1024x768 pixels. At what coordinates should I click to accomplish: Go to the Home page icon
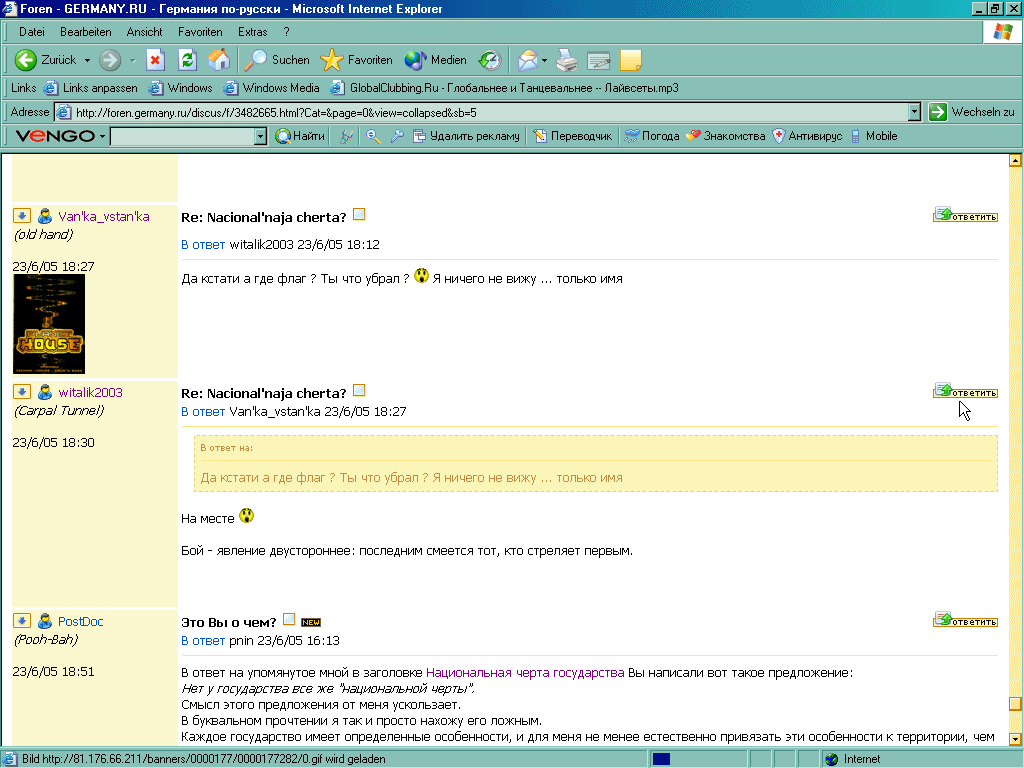pyautogui.click(x=218, y=60)
